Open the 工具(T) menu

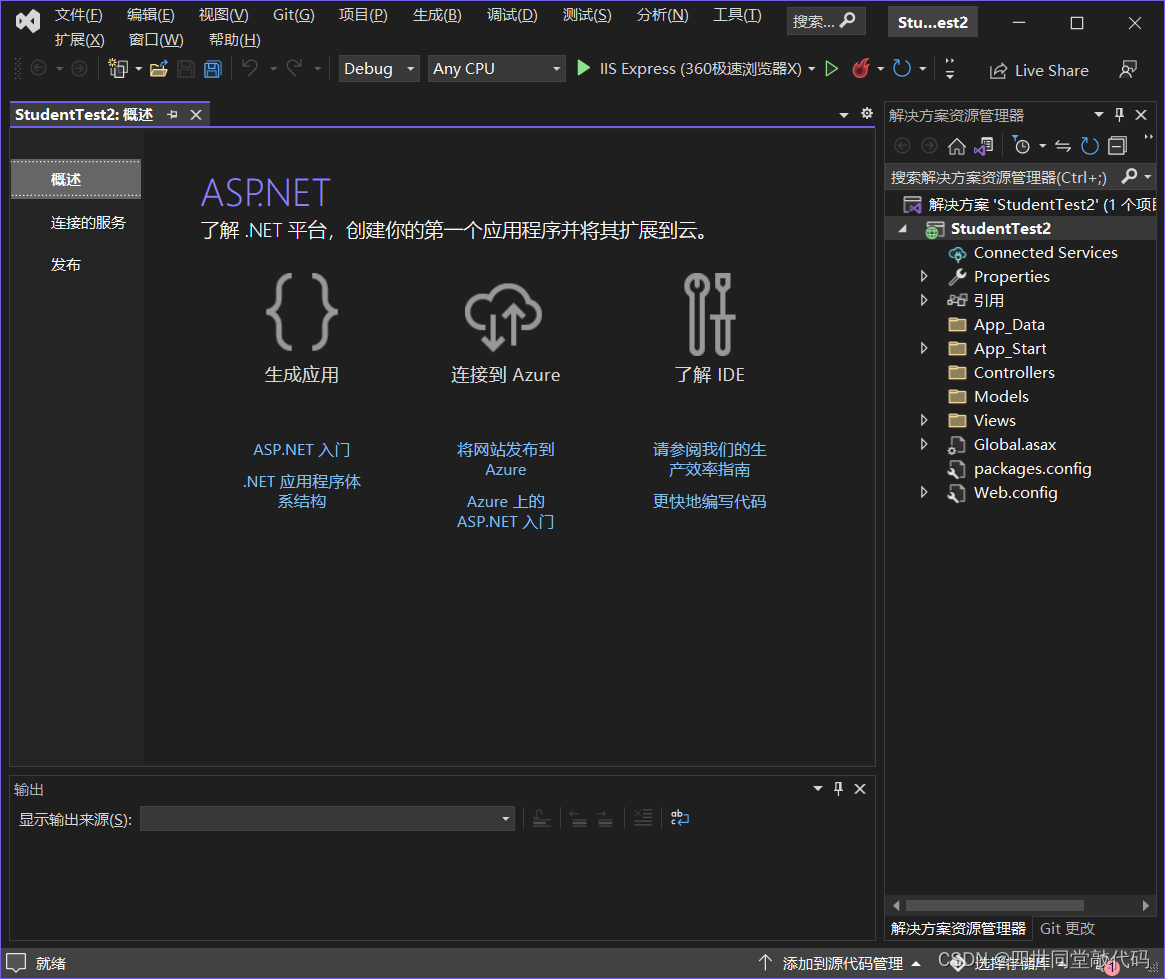737,15
